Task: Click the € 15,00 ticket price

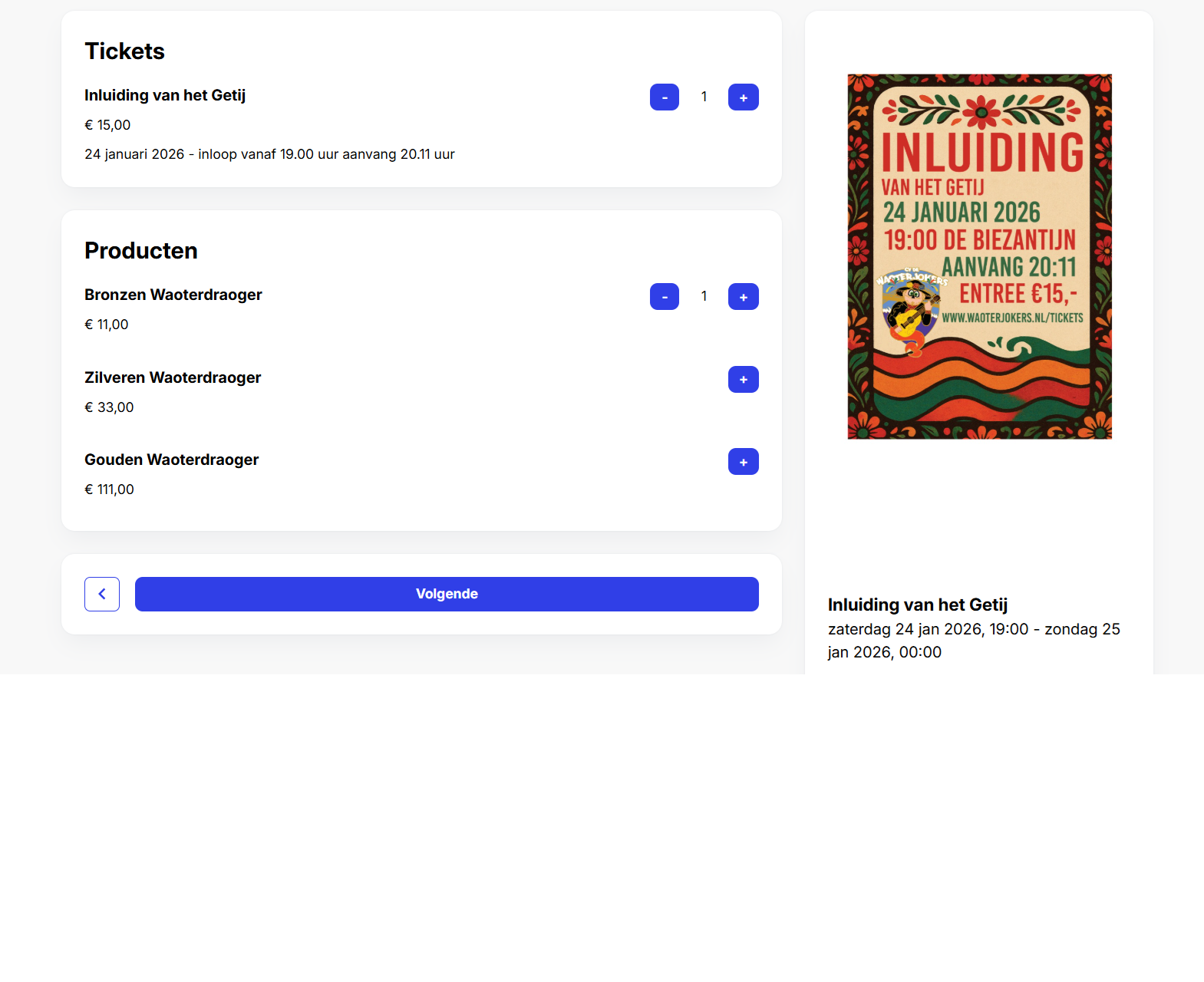Action: click(107, 125)
